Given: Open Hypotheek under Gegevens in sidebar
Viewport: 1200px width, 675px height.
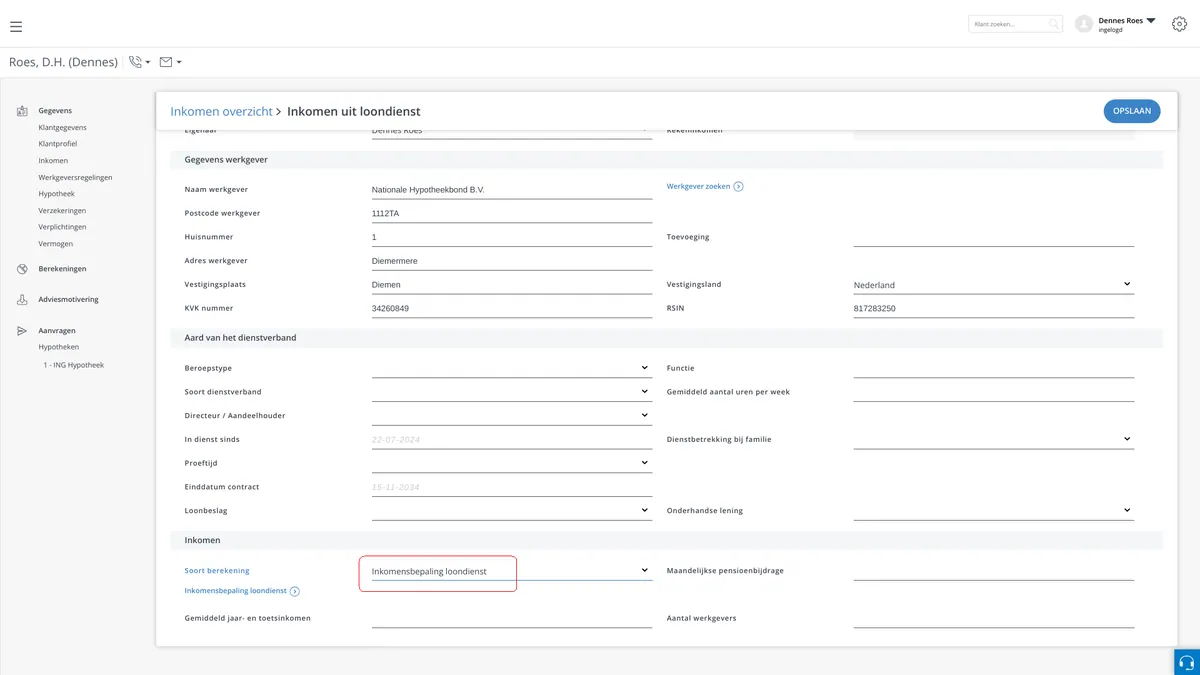Looking at the screenshot, I should (x=56, y=194).
